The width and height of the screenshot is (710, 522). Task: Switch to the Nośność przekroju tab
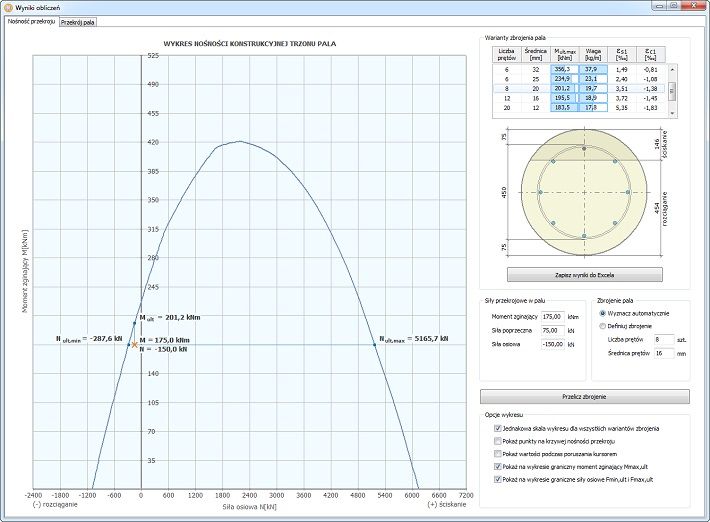click(x=31, y=21)
